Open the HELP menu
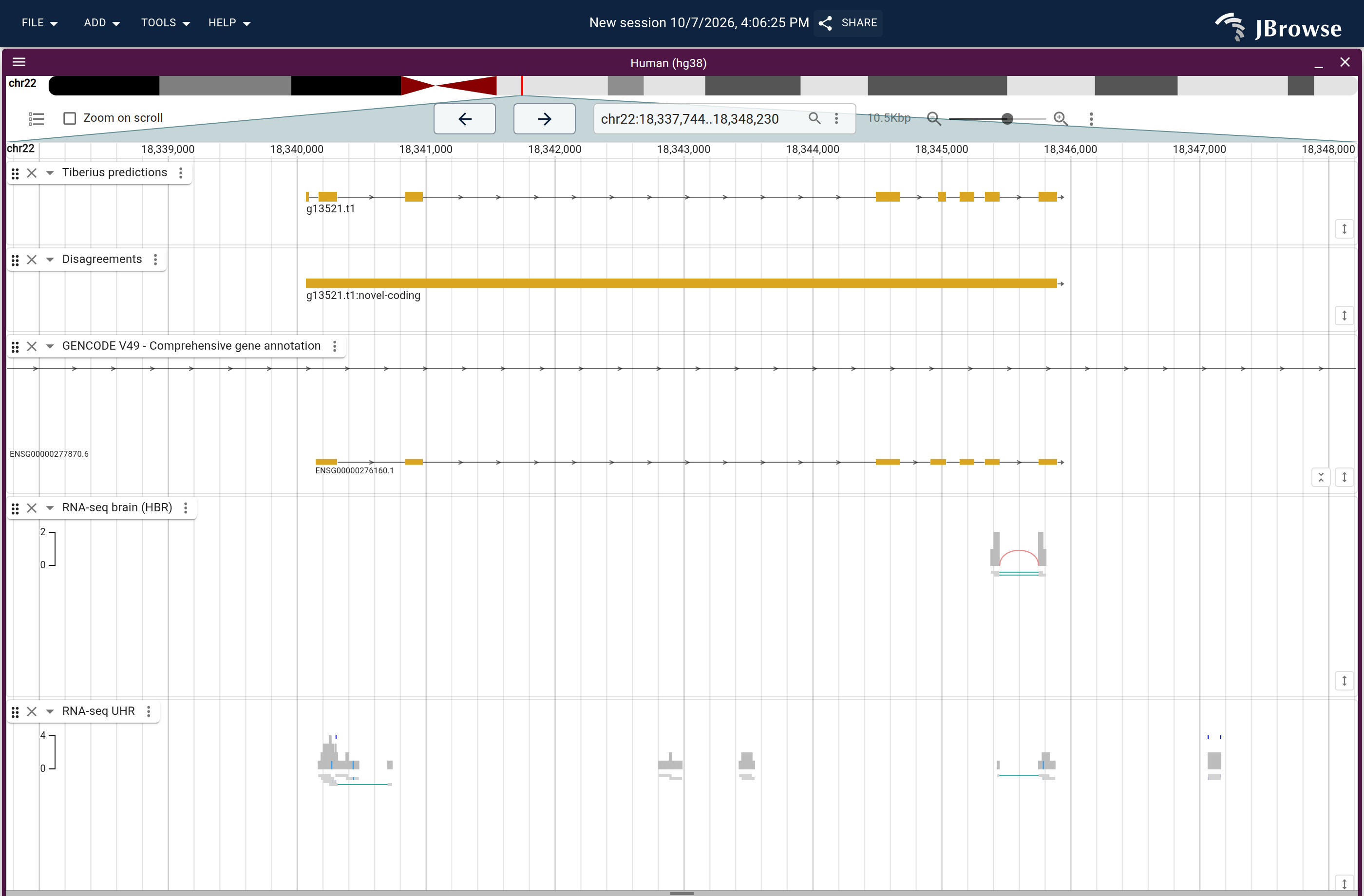1364x896 pixels. pyautogui.click(x=229, y=23)
